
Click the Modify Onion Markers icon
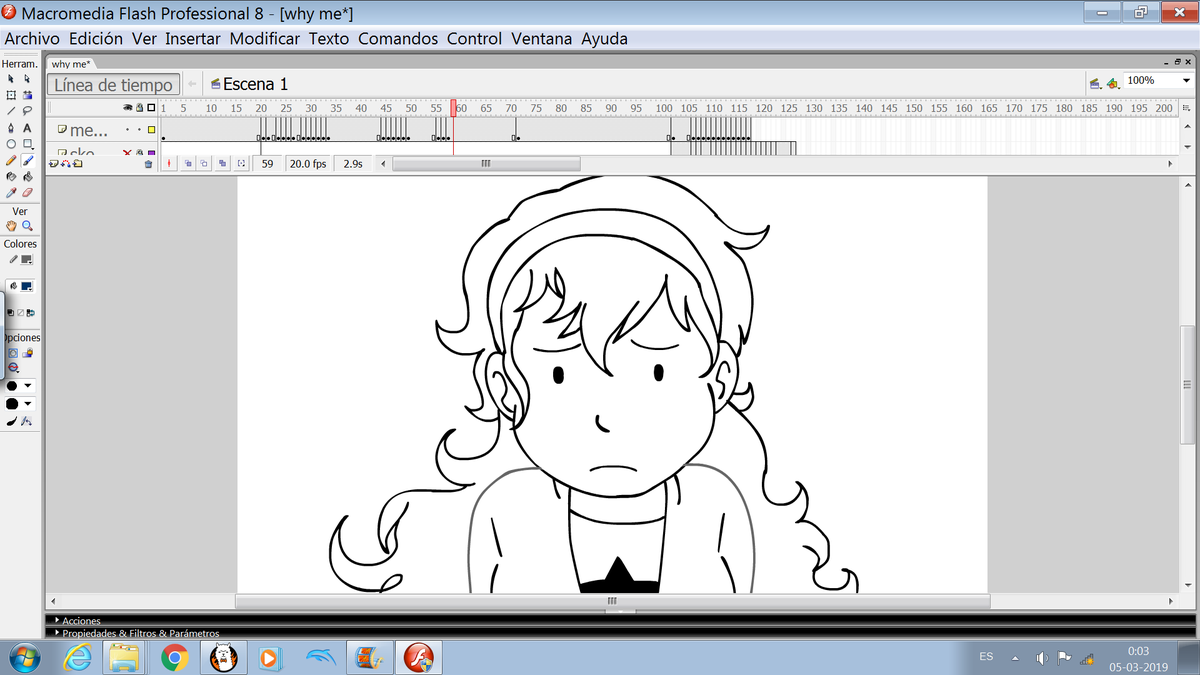241,163
